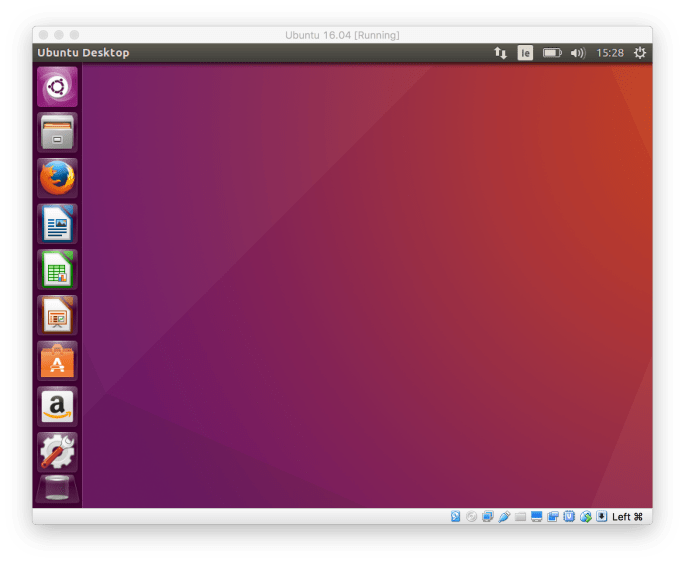The image size is (685, 563).
Task: Click the 'Ubuntu 16.04 [Running]' window title
Action: coord(342,35)
